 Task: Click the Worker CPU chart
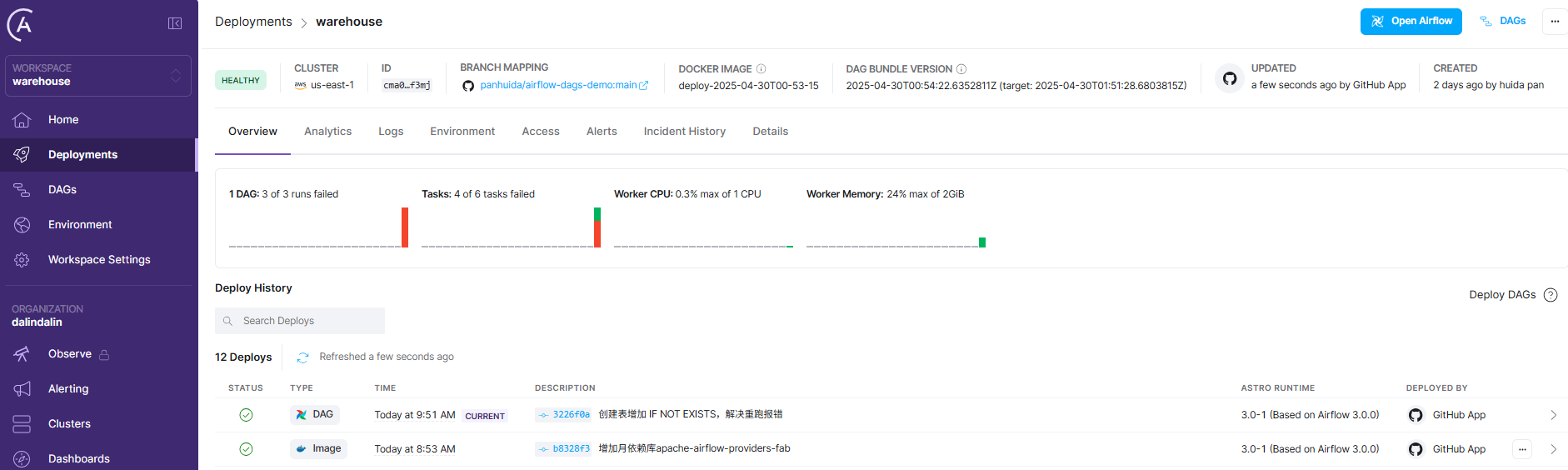point(703,227)
